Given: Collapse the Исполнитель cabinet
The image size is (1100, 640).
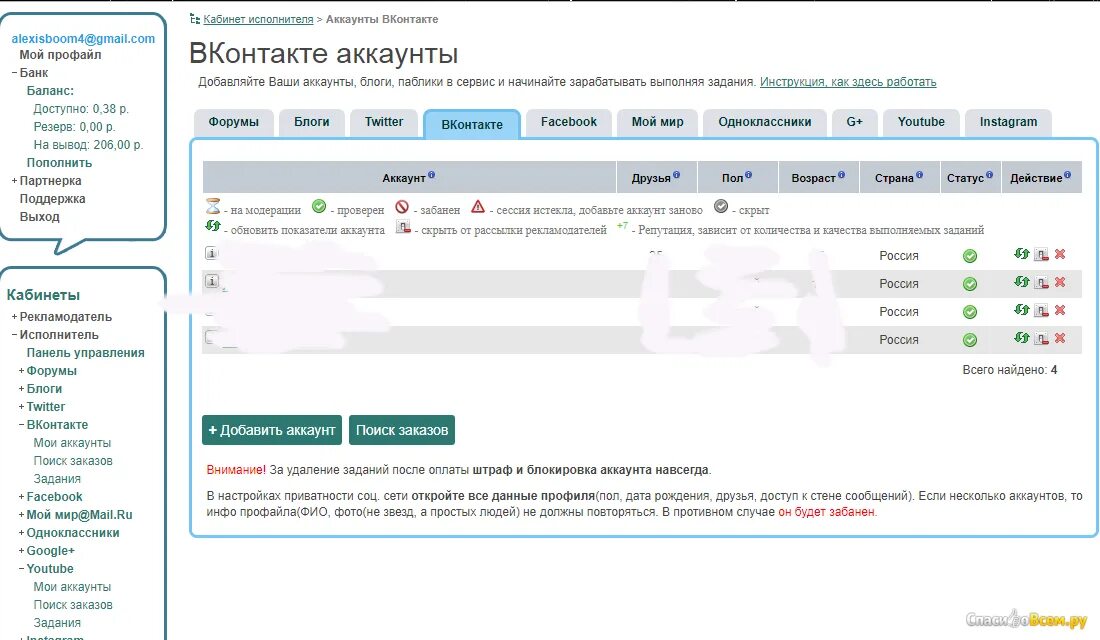Looking at the screenshot, I should point(14,335).
